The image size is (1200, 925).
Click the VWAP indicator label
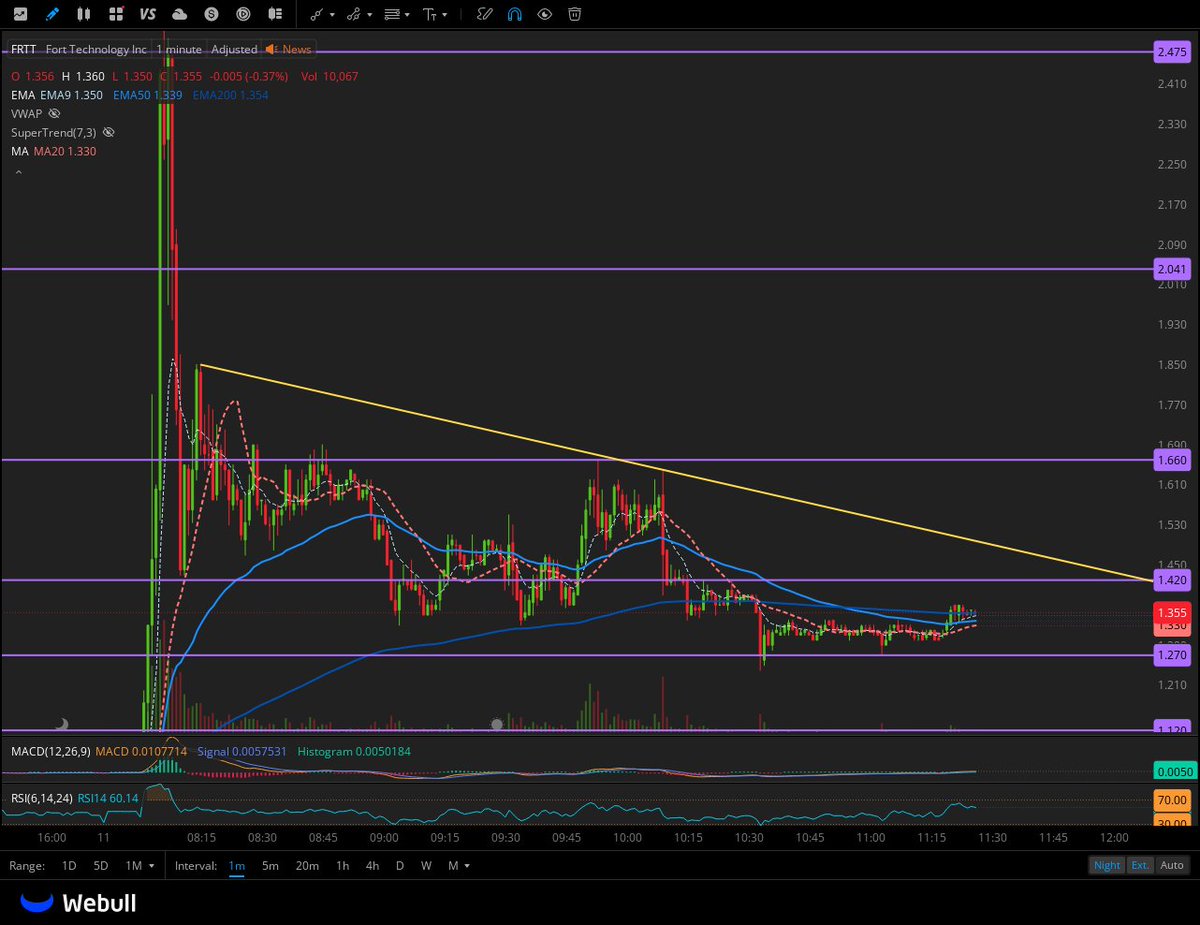(26, 113)
